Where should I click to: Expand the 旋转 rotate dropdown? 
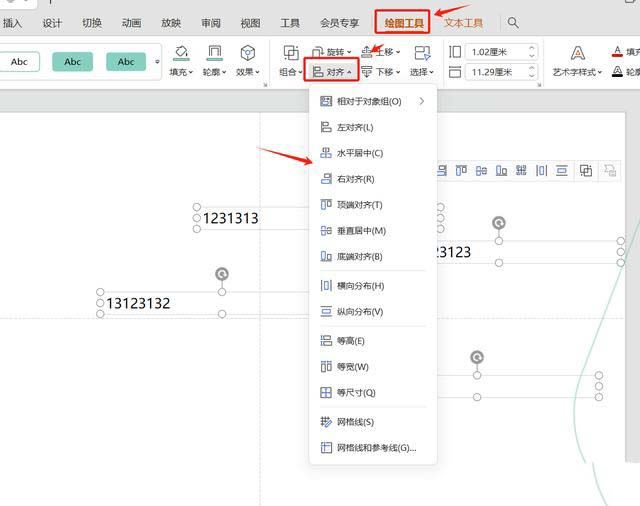click(334, 51)
